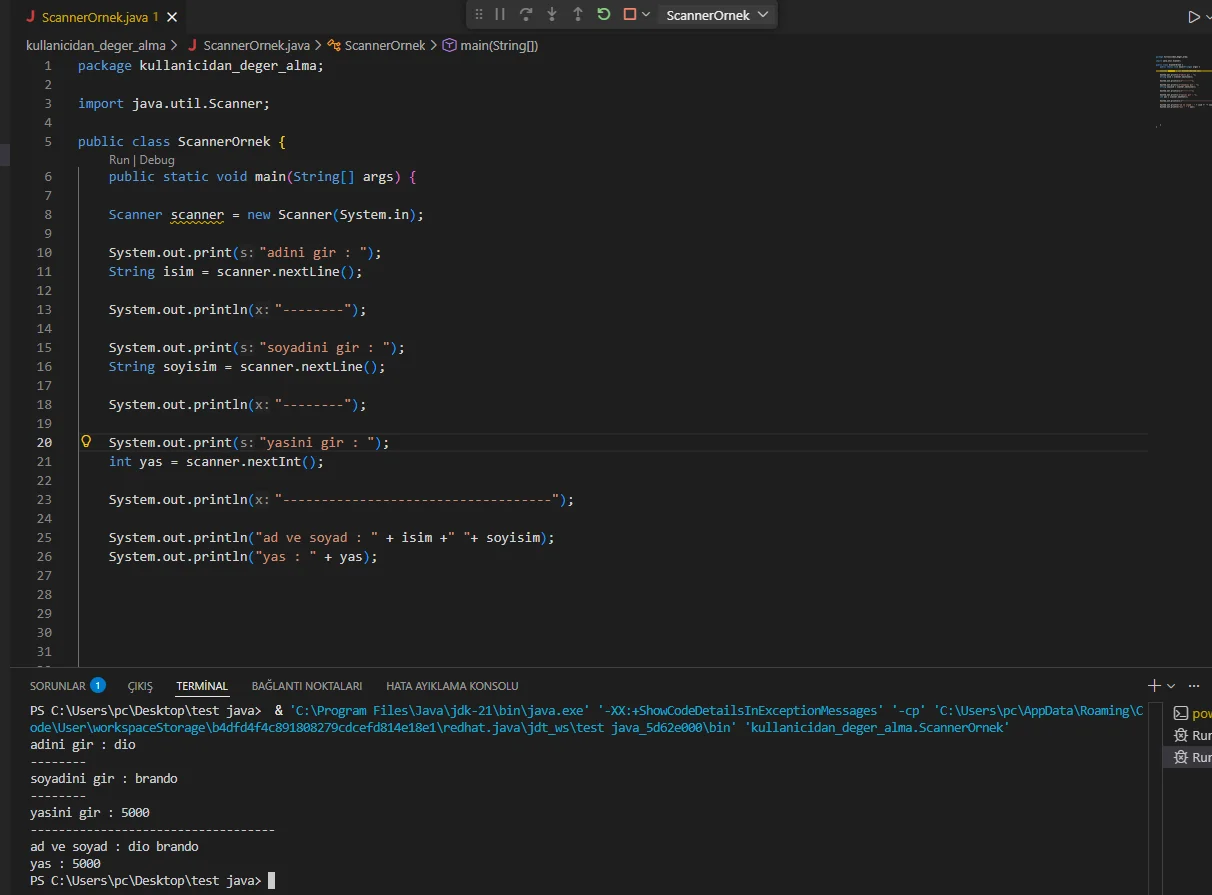1212x895 pixels.
Task: Expand the stop button dropdown arrow
Action: (x=646, y=15)
